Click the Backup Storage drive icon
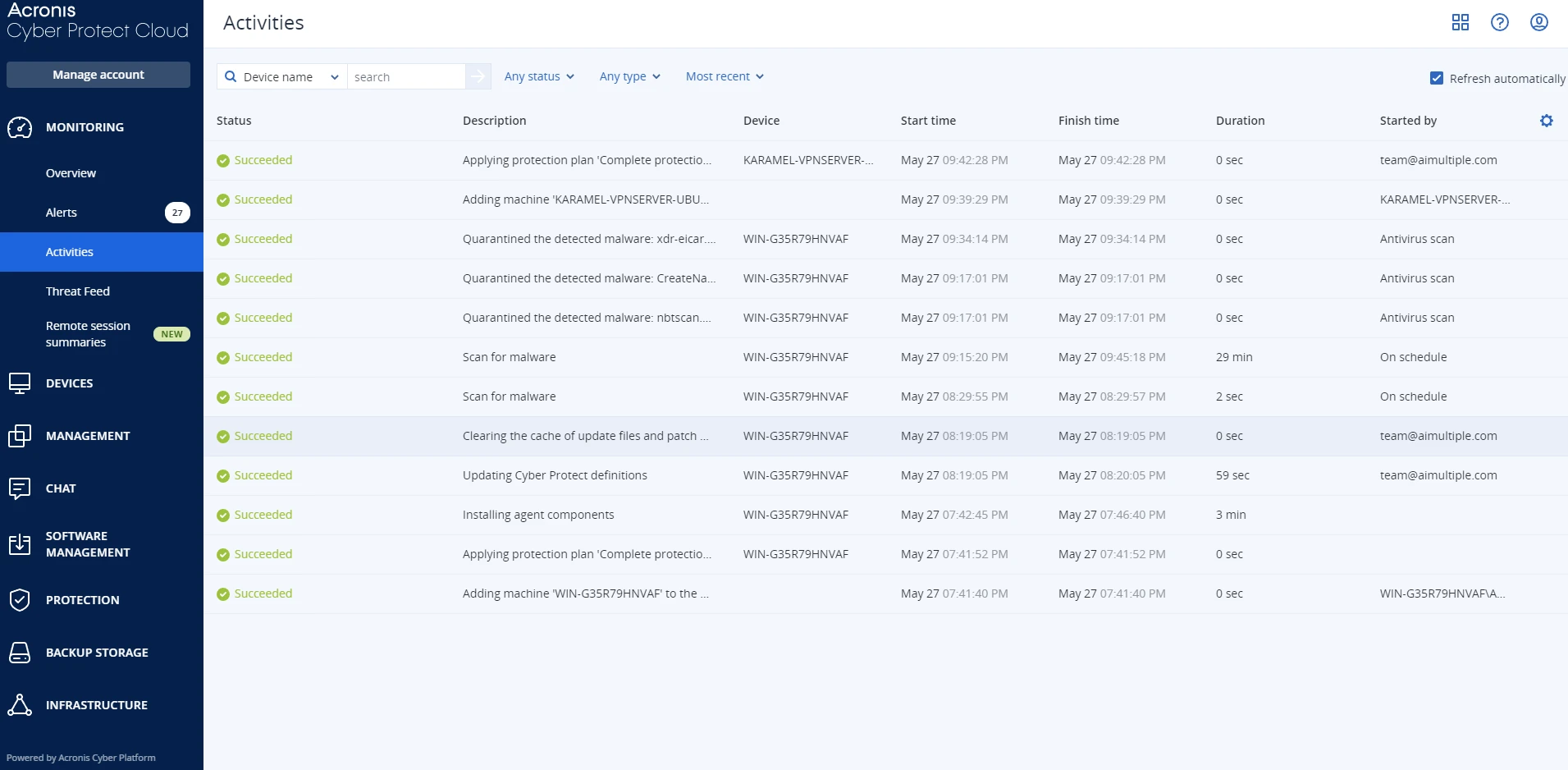The height and width of the screenshot is (770, 1568). pos(20,653)
